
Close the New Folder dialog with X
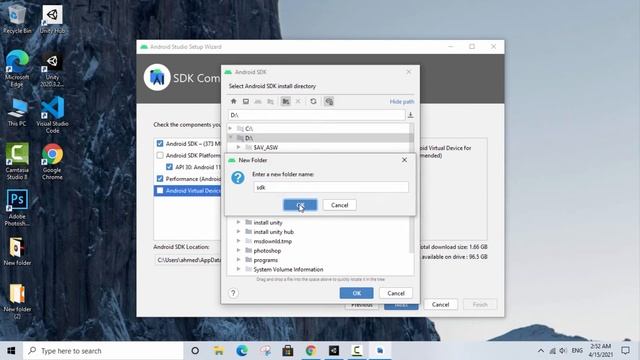click(x=404, y=160)
